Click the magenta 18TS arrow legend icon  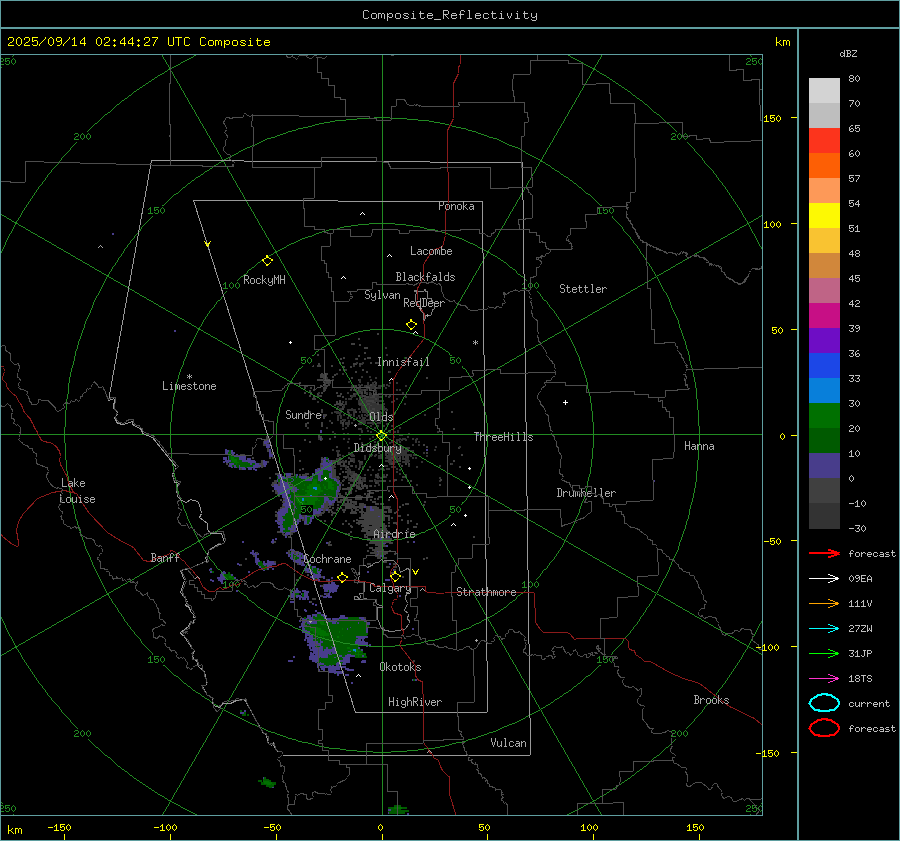click(x=824, y=679)
